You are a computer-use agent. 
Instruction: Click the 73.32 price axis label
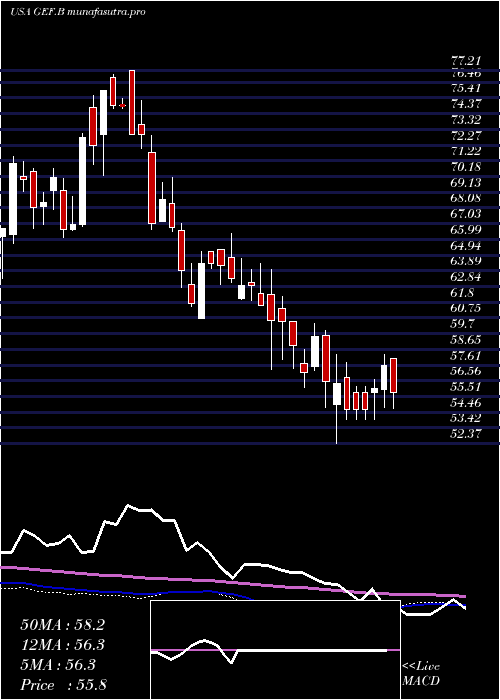tap(465, 120)
